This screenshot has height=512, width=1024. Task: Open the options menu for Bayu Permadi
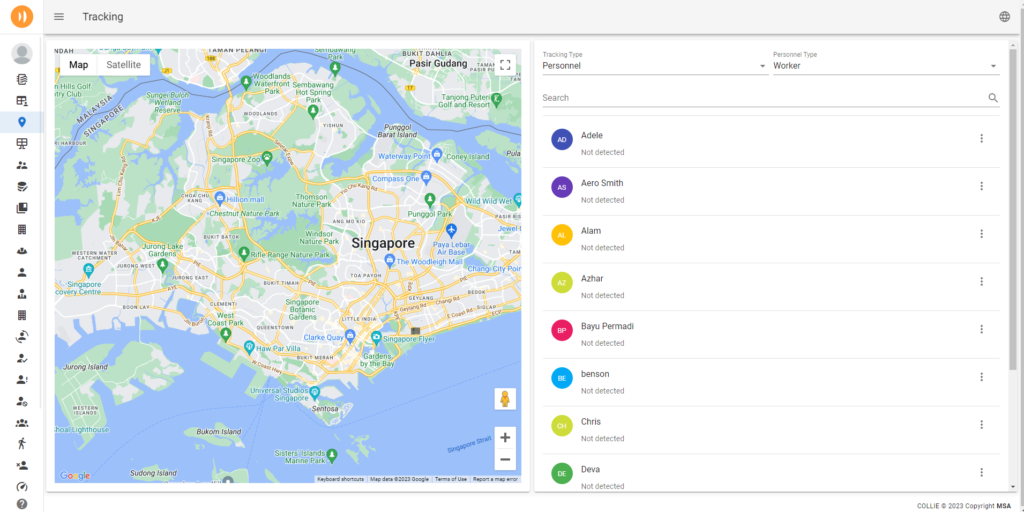click(981, 329)
